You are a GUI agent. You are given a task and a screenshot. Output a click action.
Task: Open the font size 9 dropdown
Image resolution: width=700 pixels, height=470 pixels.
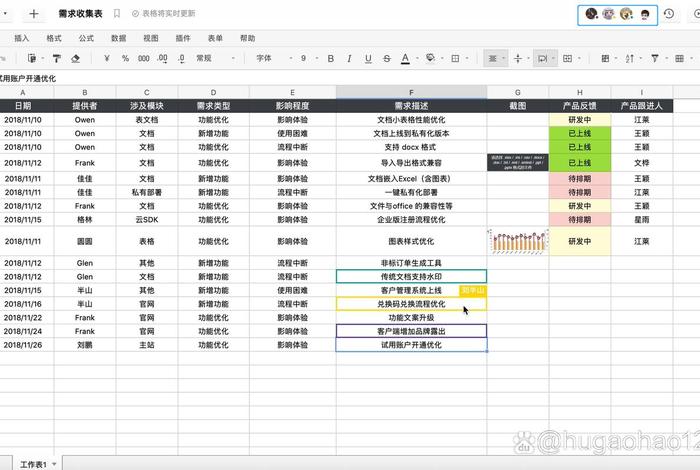tap(309, 58)
